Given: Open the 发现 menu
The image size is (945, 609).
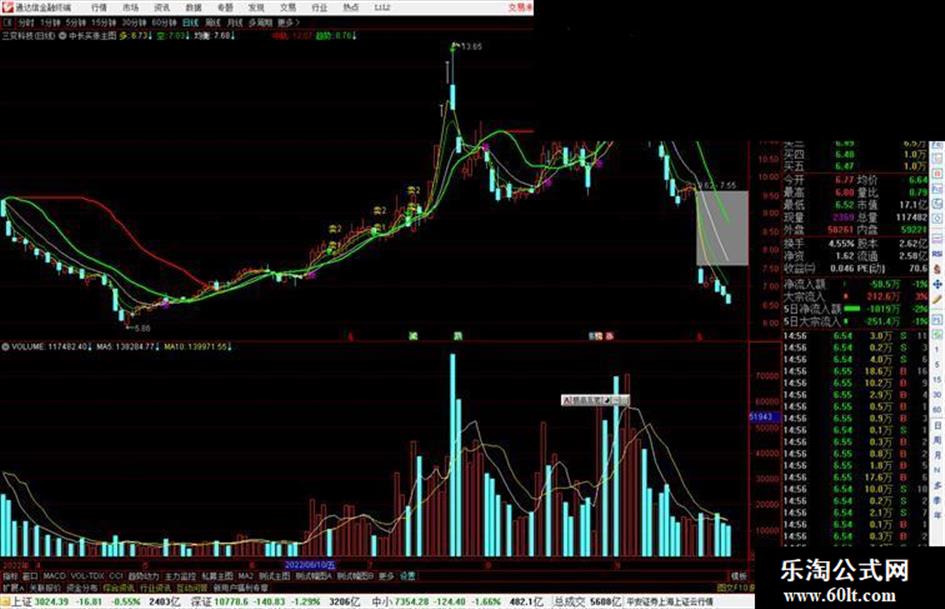Looking at the screenshot, I should point(256,7).
